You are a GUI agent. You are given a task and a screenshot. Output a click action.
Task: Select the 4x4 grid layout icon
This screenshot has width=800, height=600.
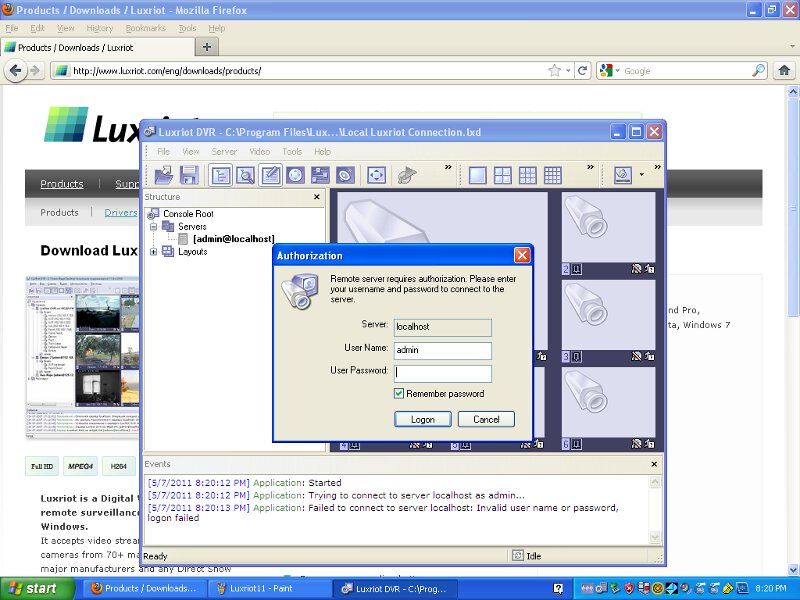553,175
